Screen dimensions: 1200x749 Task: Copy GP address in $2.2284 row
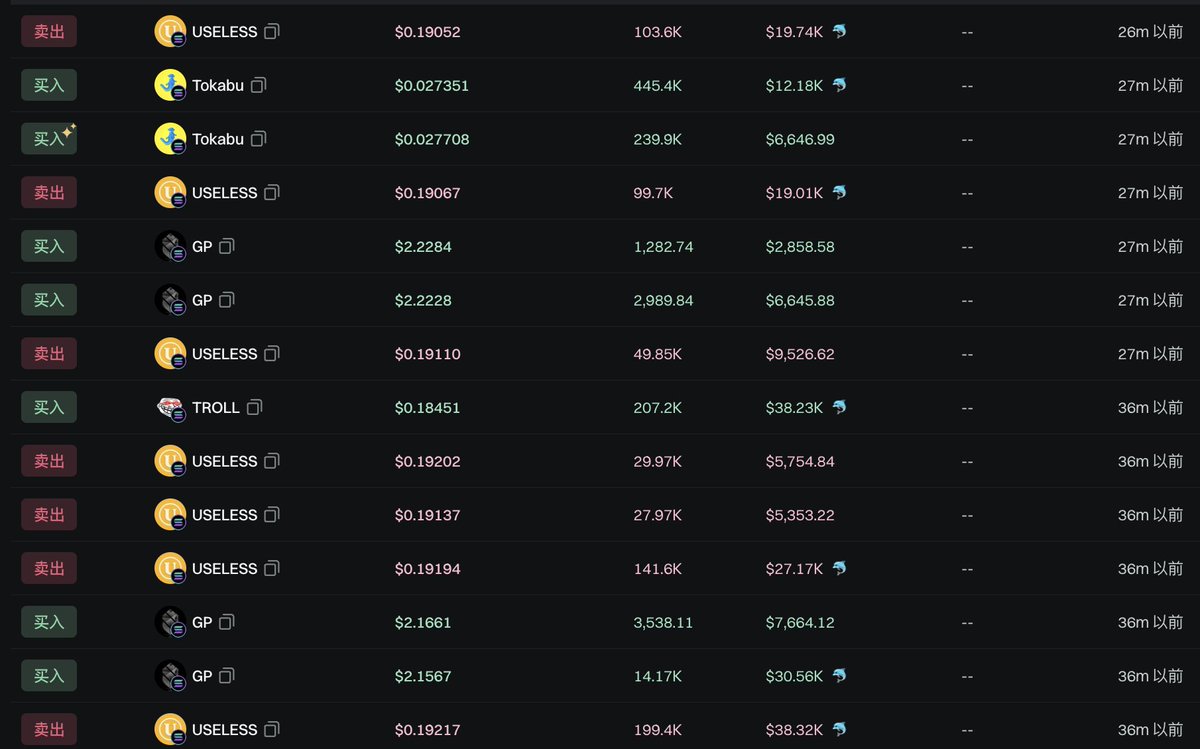[x=227, y=246]
